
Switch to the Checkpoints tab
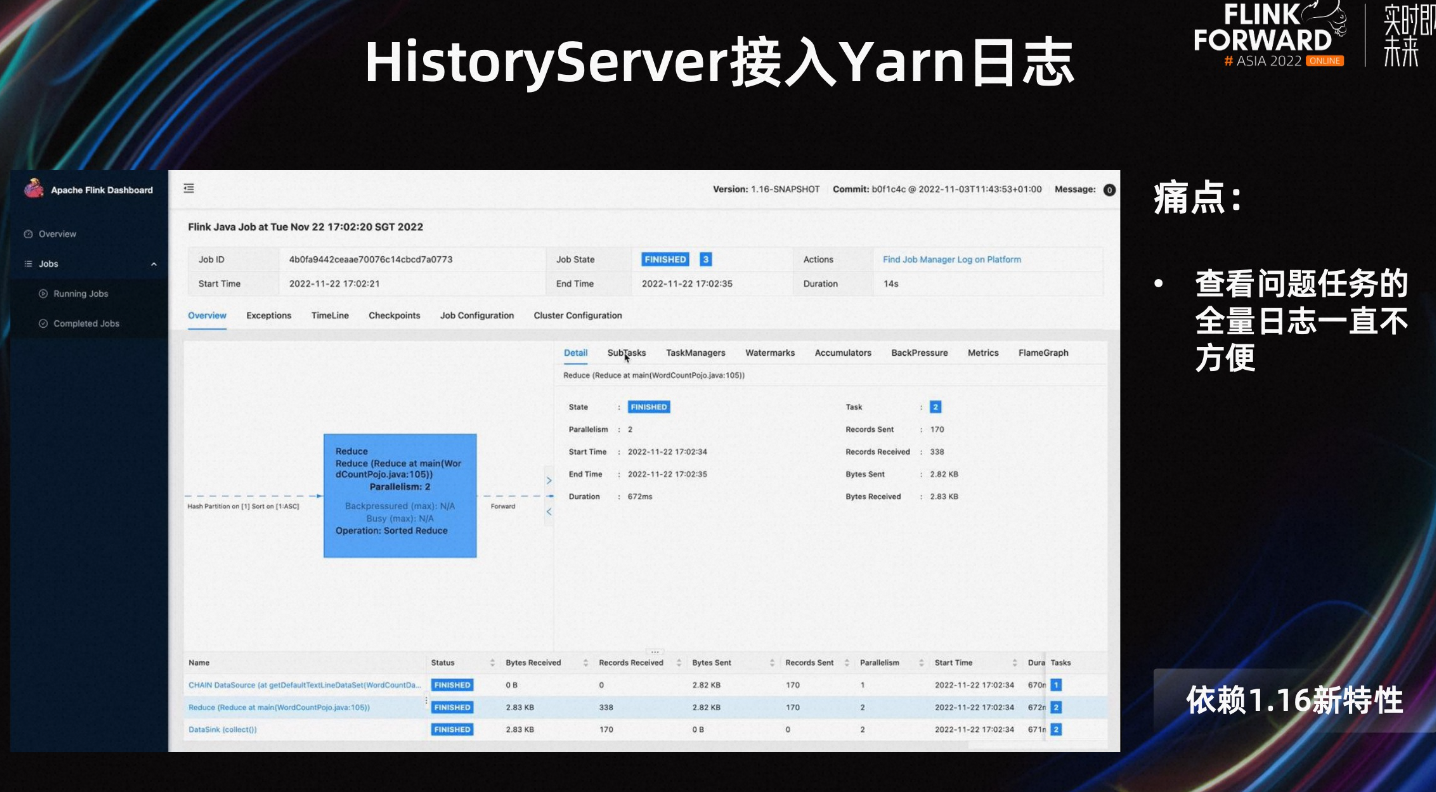pyautogui.click(x=394, y=315)
